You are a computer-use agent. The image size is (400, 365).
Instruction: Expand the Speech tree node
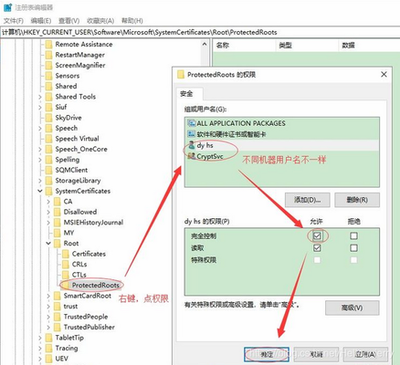pyautogui.click(x=40, y=128)
